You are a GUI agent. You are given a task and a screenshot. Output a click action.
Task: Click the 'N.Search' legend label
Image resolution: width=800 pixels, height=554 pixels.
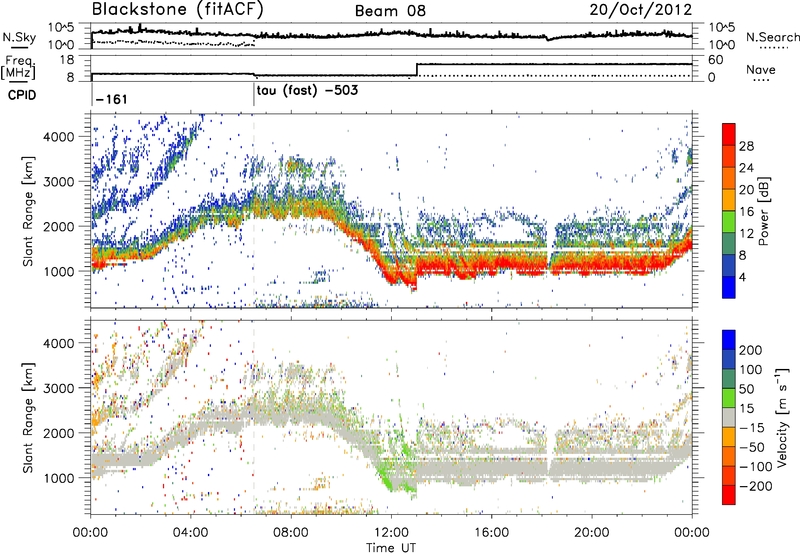(773, 37)
